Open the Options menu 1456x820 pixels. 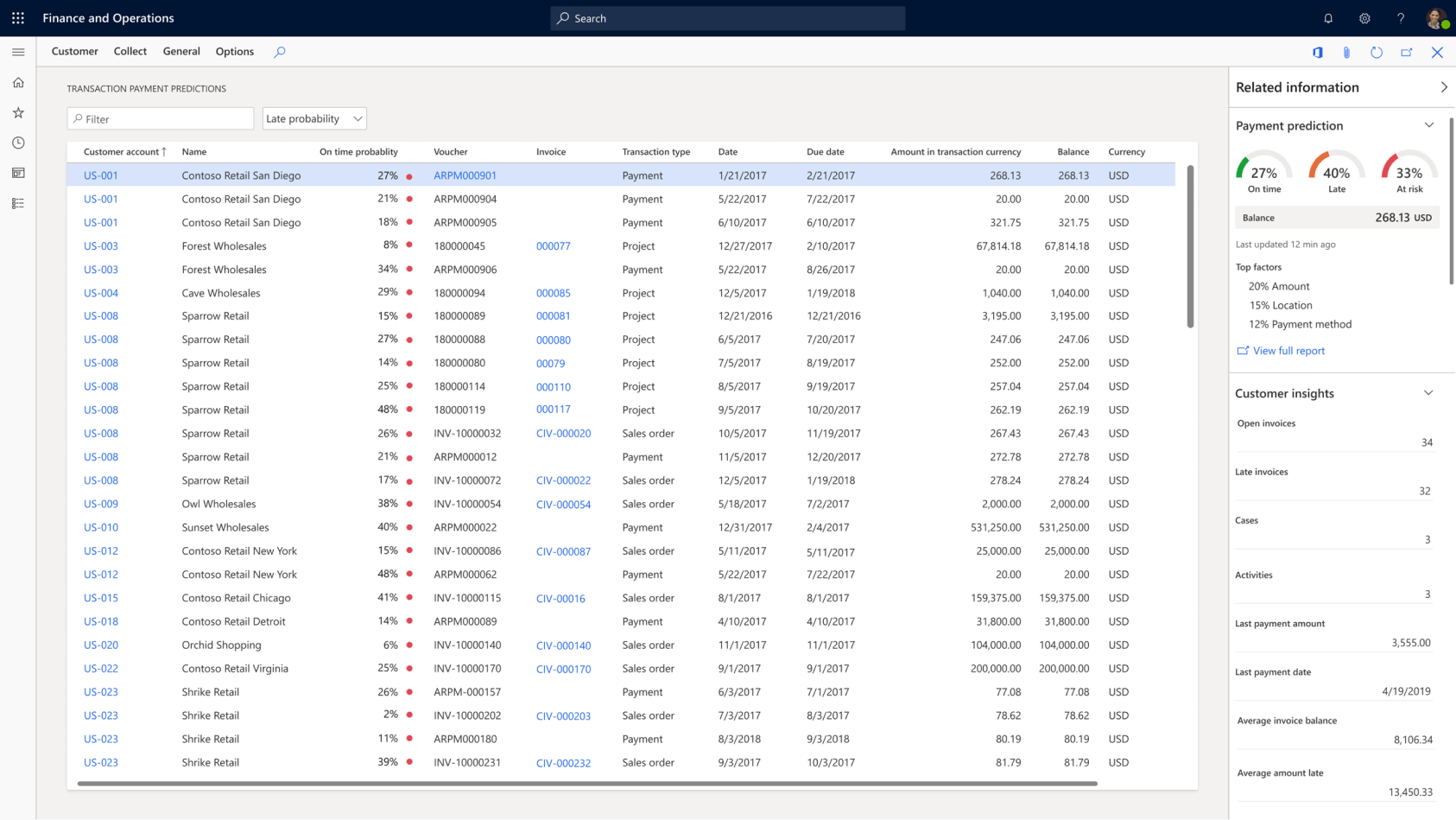(x=235, y=51)
